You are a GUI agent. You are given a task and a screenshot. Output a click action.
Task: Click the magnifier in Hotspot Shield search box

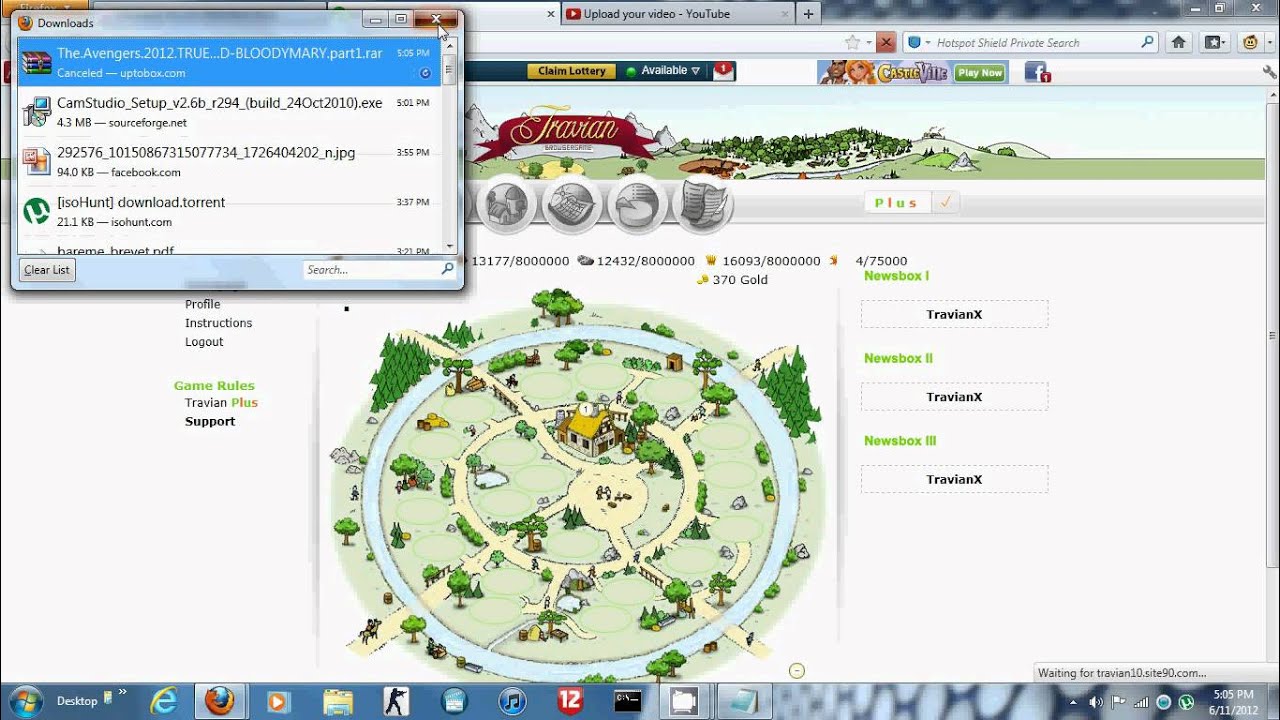point(1147,42)
